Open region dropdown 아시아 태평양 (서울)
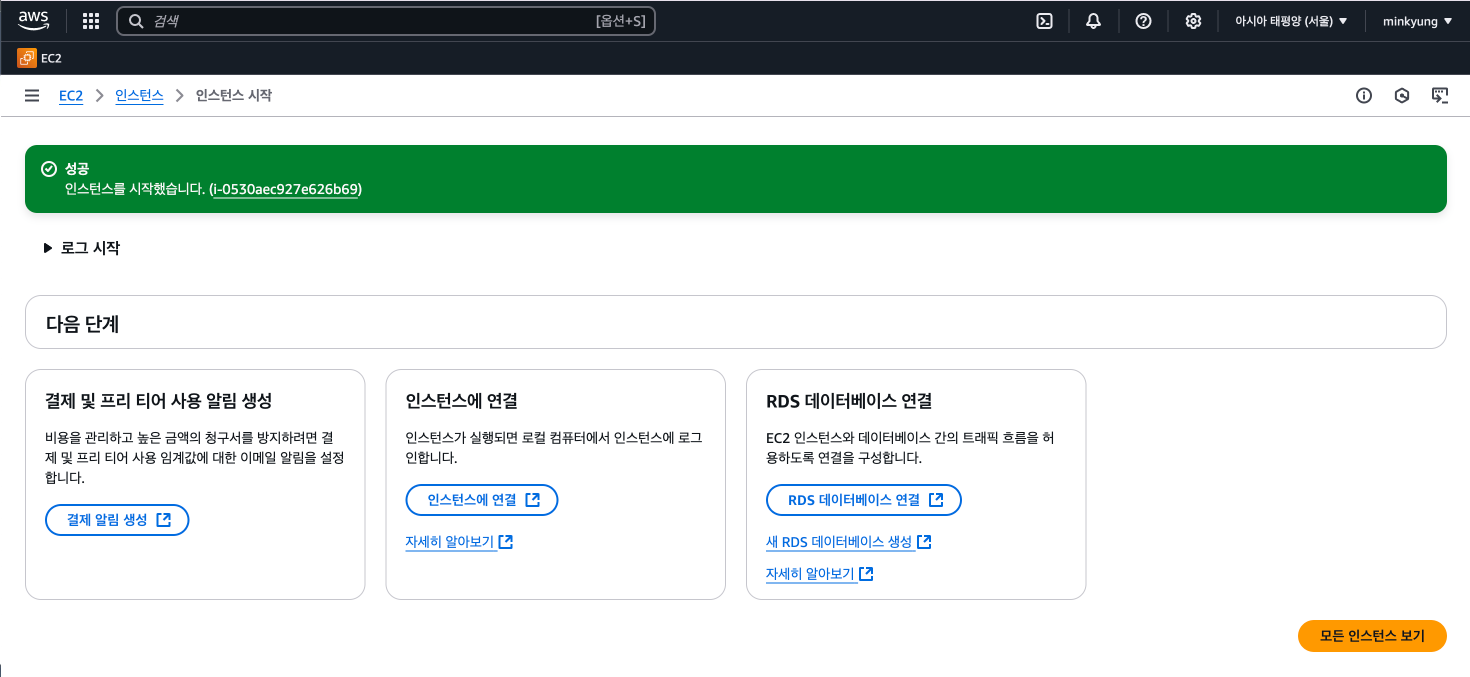Image resolution: width=1470 pixels, height=677 pixels. coord(1291,21)
